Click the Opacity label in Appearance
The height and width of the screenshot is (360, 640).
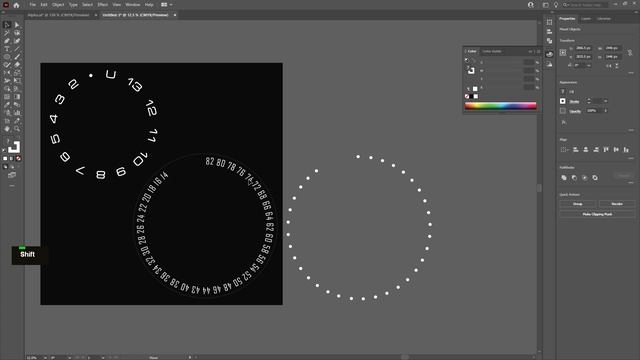575,111
